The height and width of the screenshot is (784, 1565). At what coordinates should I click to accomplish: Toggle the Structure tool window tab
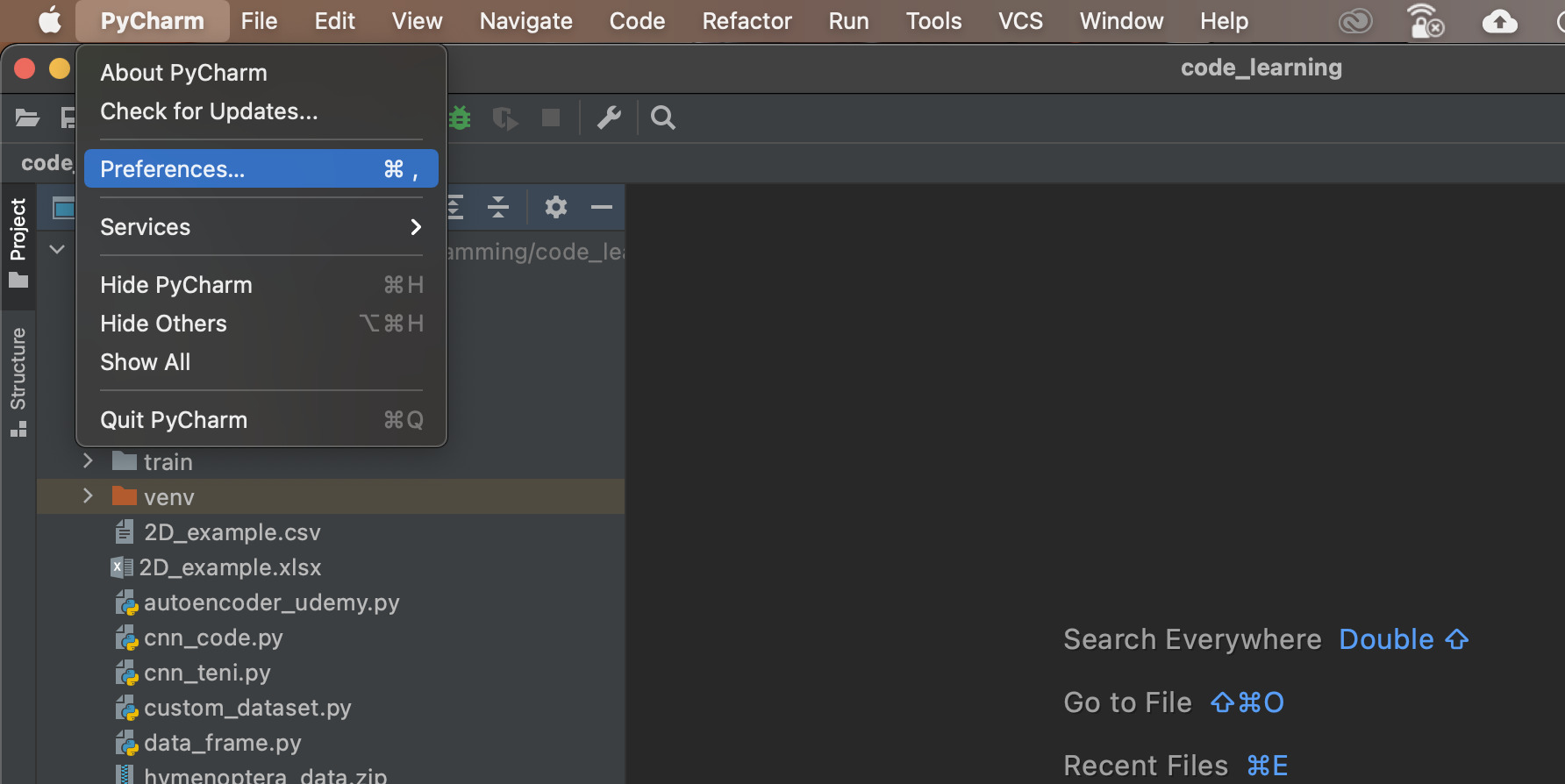pyautogui.click(x=18, y=381)
